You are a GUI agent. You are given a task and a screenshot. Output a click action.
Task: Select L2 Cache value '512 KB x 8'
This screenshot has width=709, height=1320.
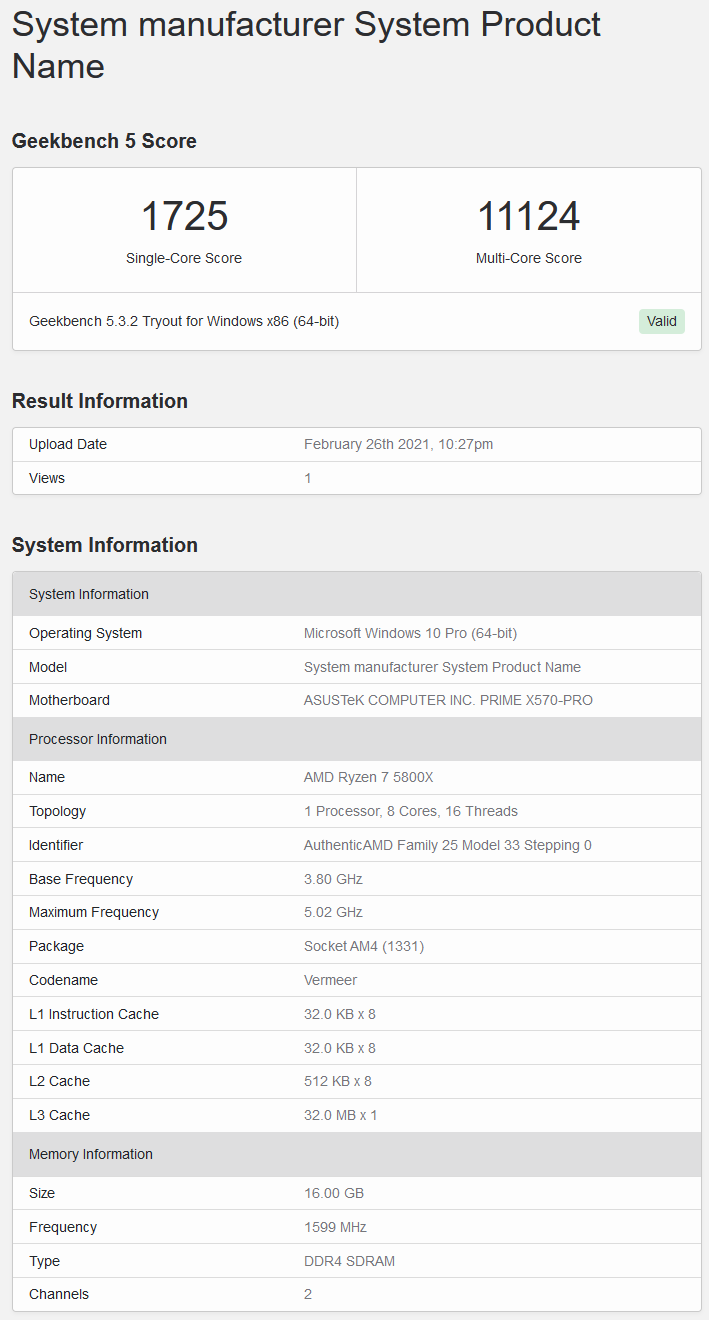coord(338,1081)
